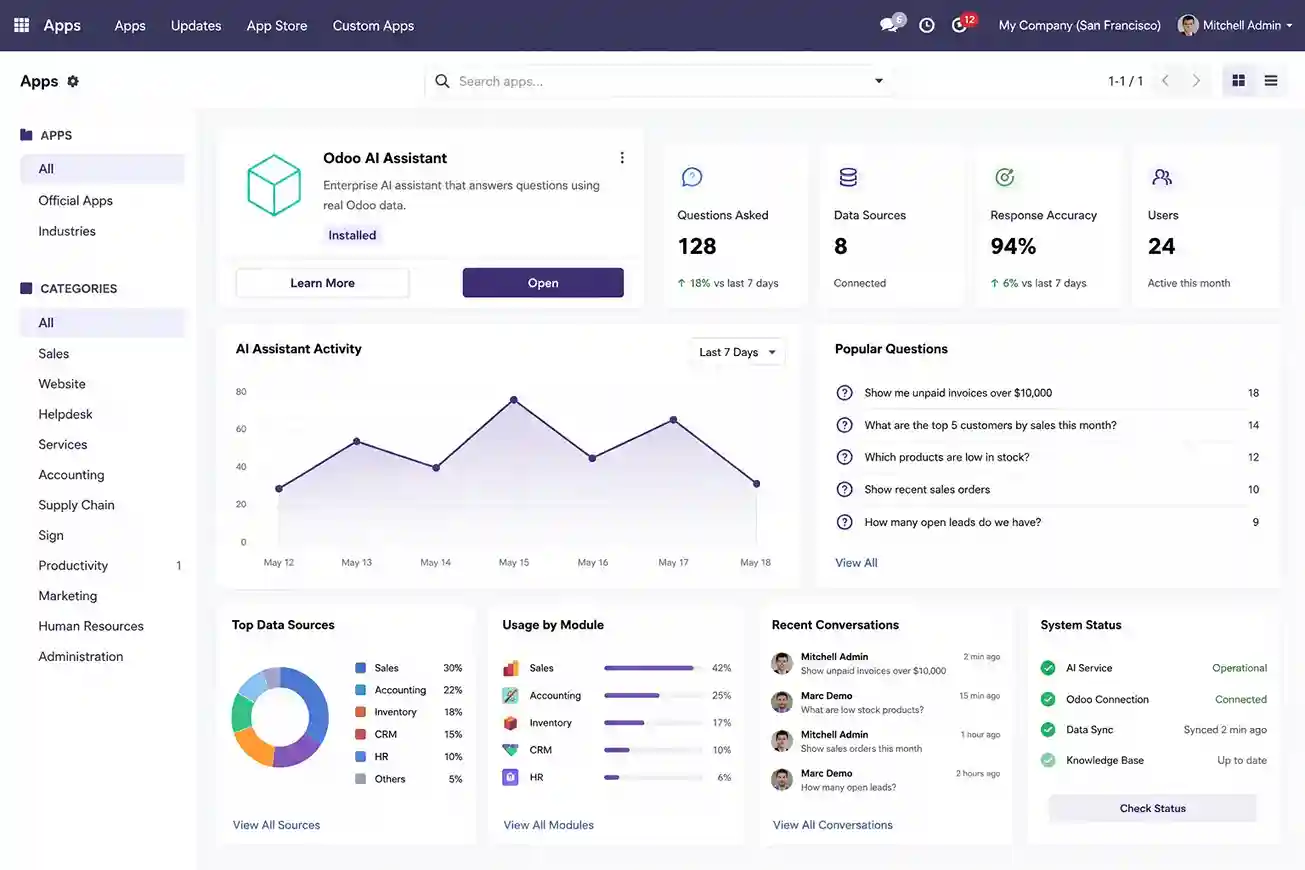The width and height of the screenshot is (1305, 870).
Task: Click the May 15 peak point on chart
Action: pos(514,400)
